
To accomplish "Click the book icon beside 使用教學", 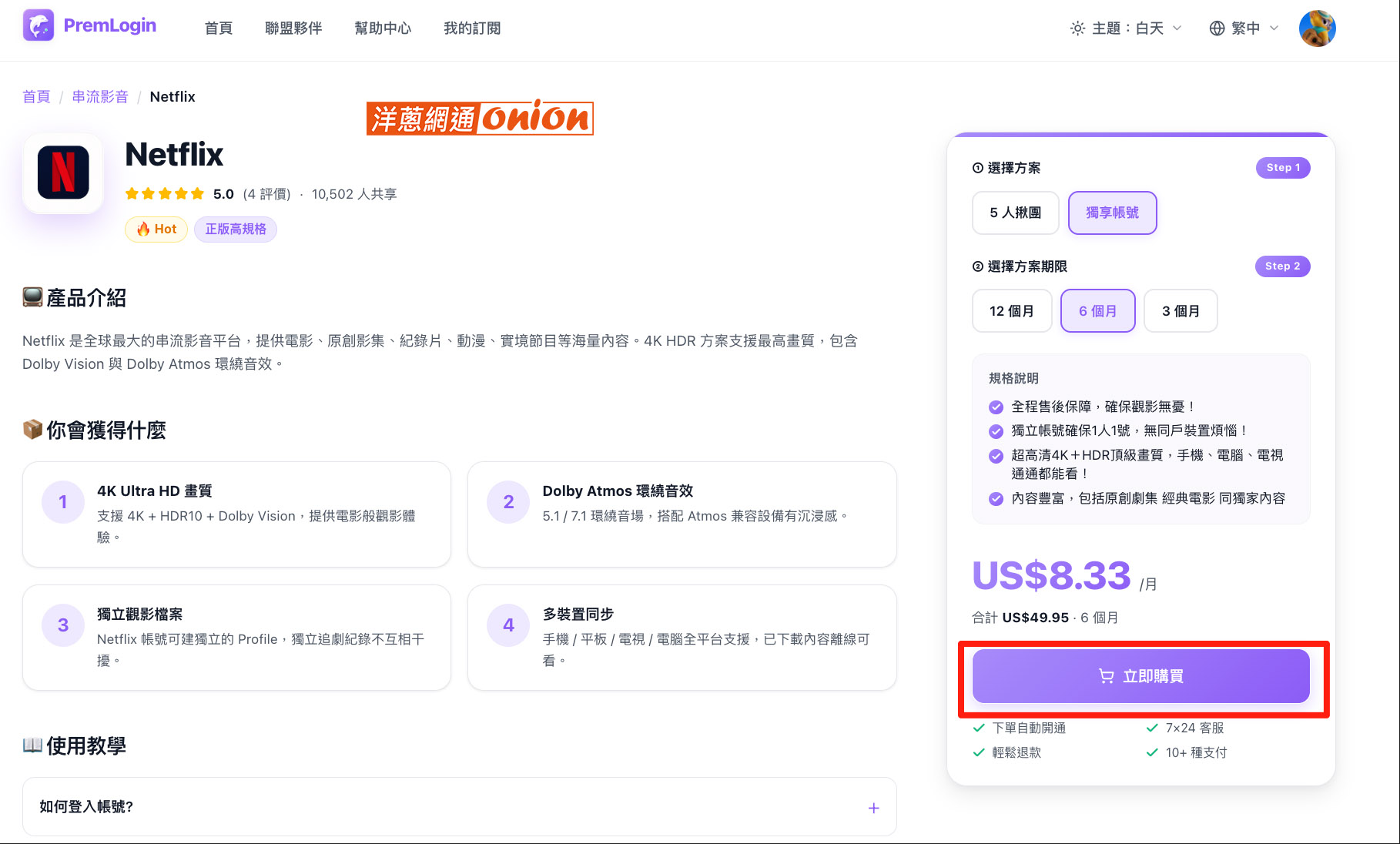I will (32, 745).
